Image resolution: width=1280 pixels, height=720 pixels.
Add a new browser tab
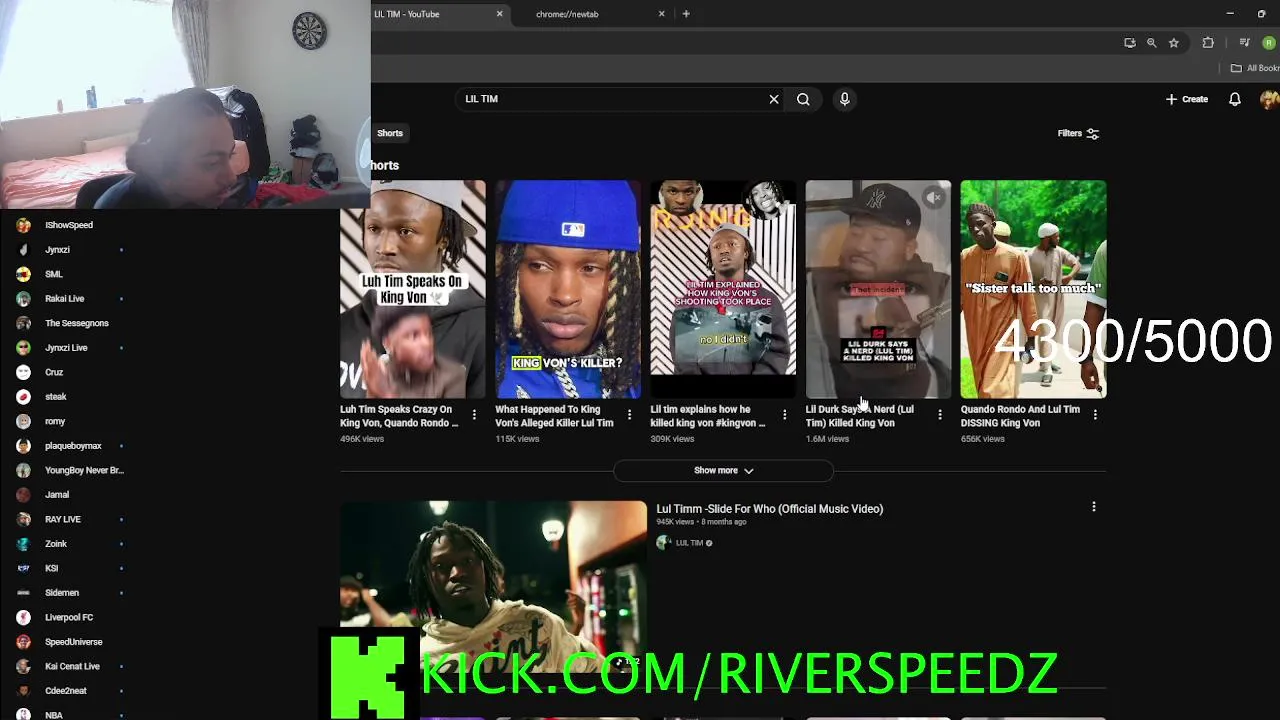tap(686, 14)
